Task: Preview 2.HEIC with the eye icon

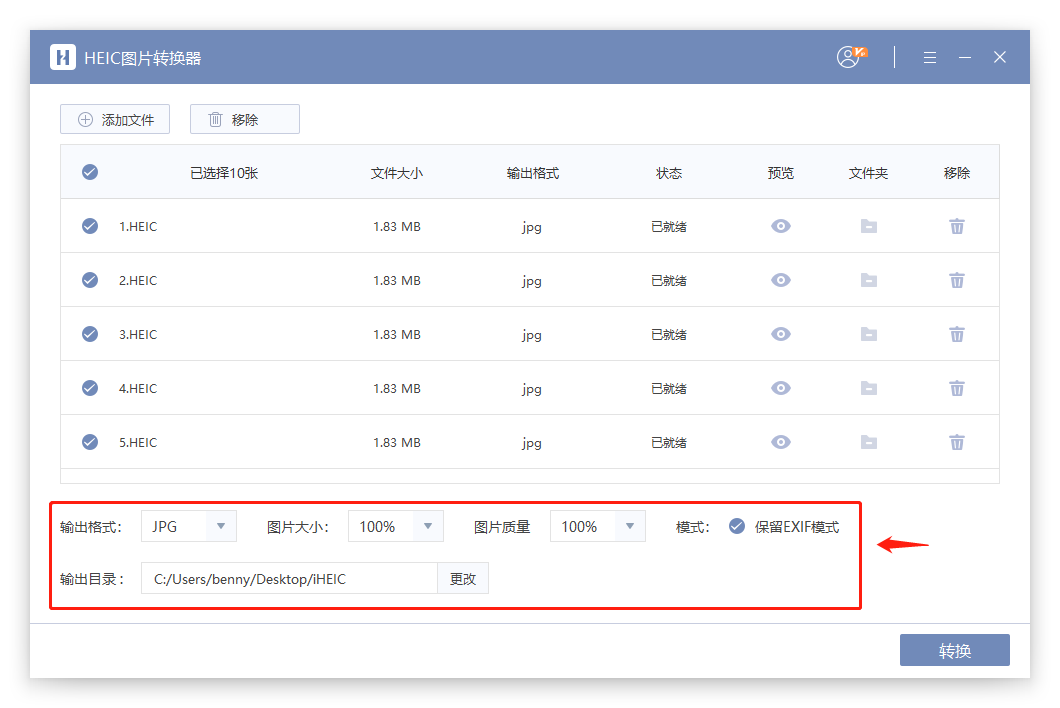Action: 781,280
